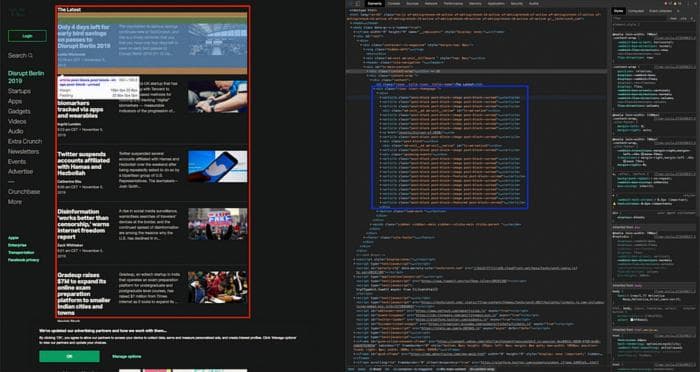Viewport: 700px width, 372px height.
Task: Switch to the Elements tab
Action: pyautogui.click(x=374, y=4)
